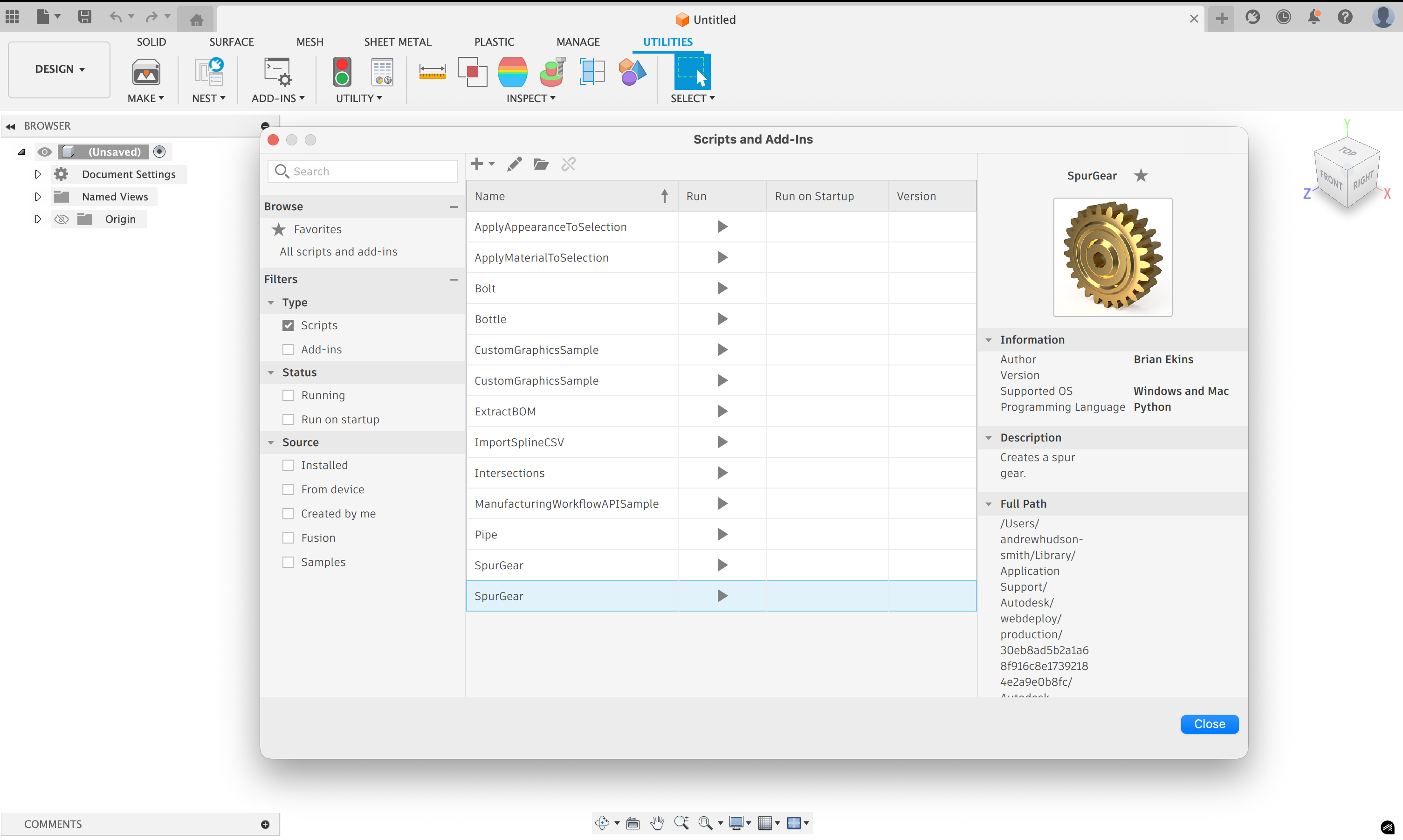Open the SURFACE ribbon tab

(x=231, y=42)
